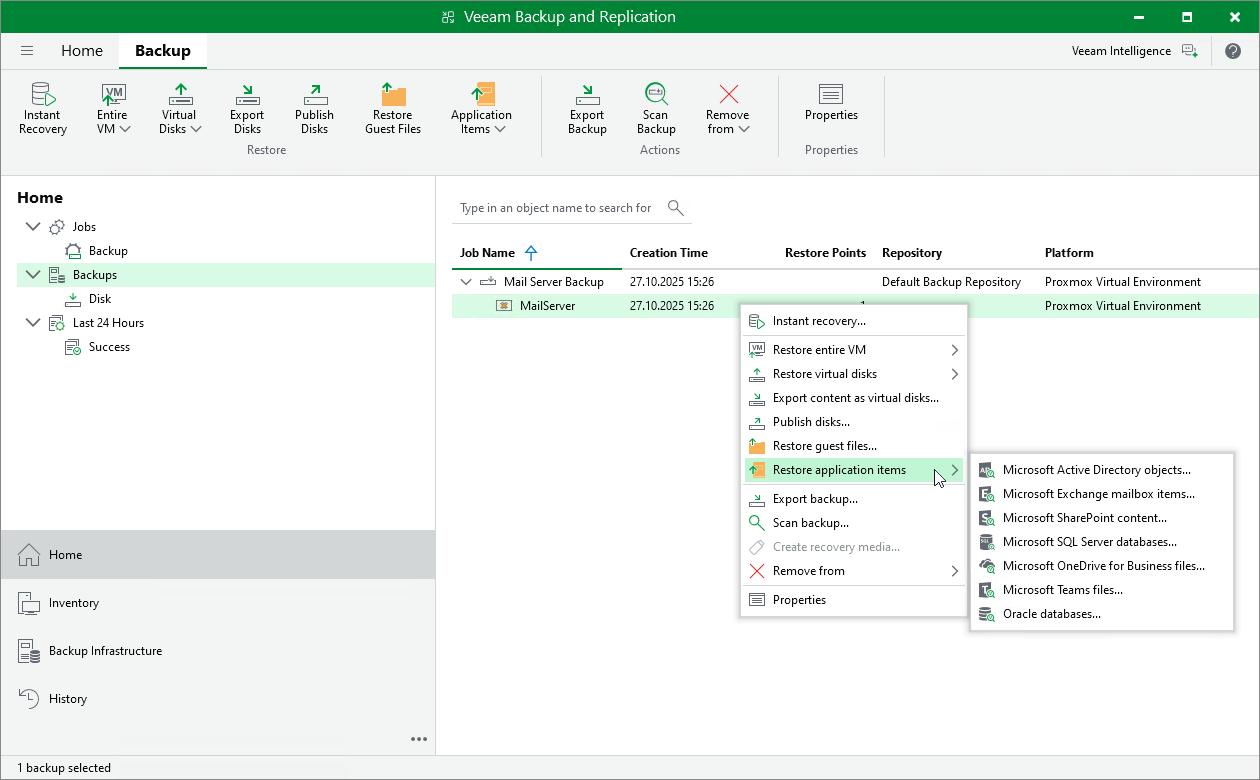Click the Publish Disks ribbon icon
Viewport: 1260px width, 780px height.
point(314,108)
